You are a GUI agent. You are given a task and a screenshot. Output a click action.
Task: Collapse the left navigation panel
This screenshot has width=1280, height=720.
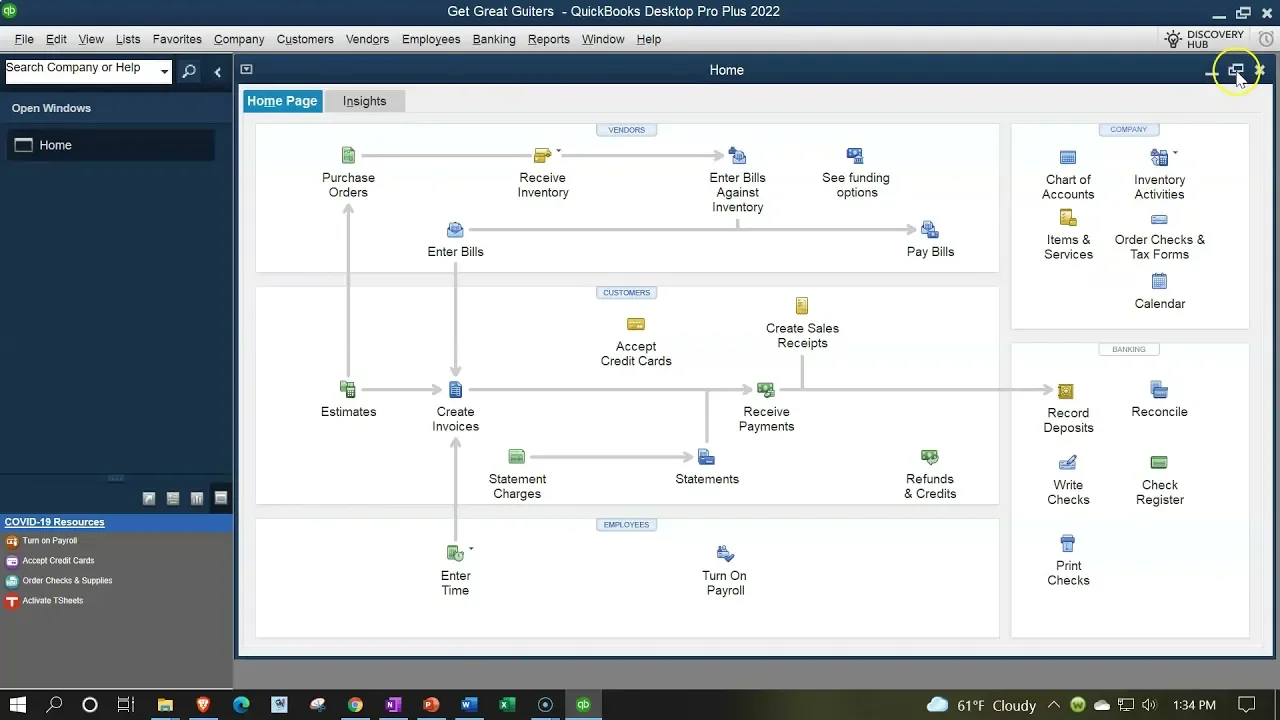click(218, 72)
